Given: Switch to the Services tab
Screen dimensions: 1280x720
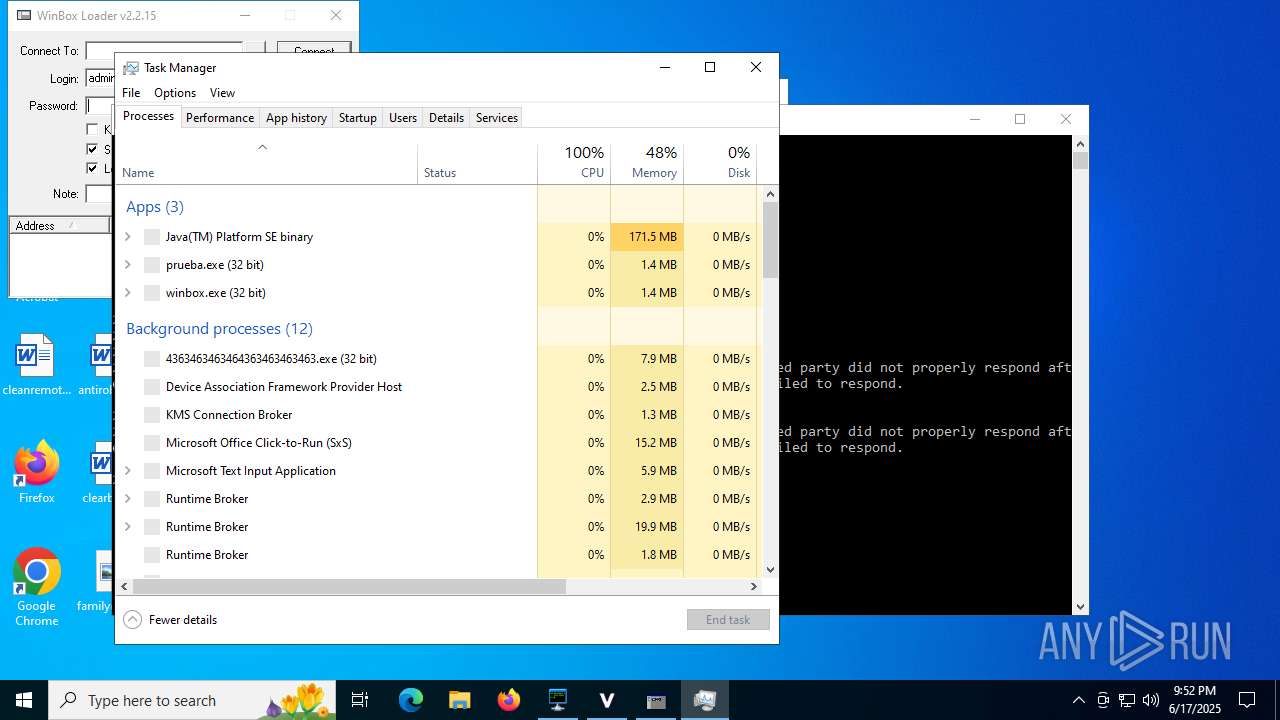Looking at the screenshot, I should click(497, 118).
